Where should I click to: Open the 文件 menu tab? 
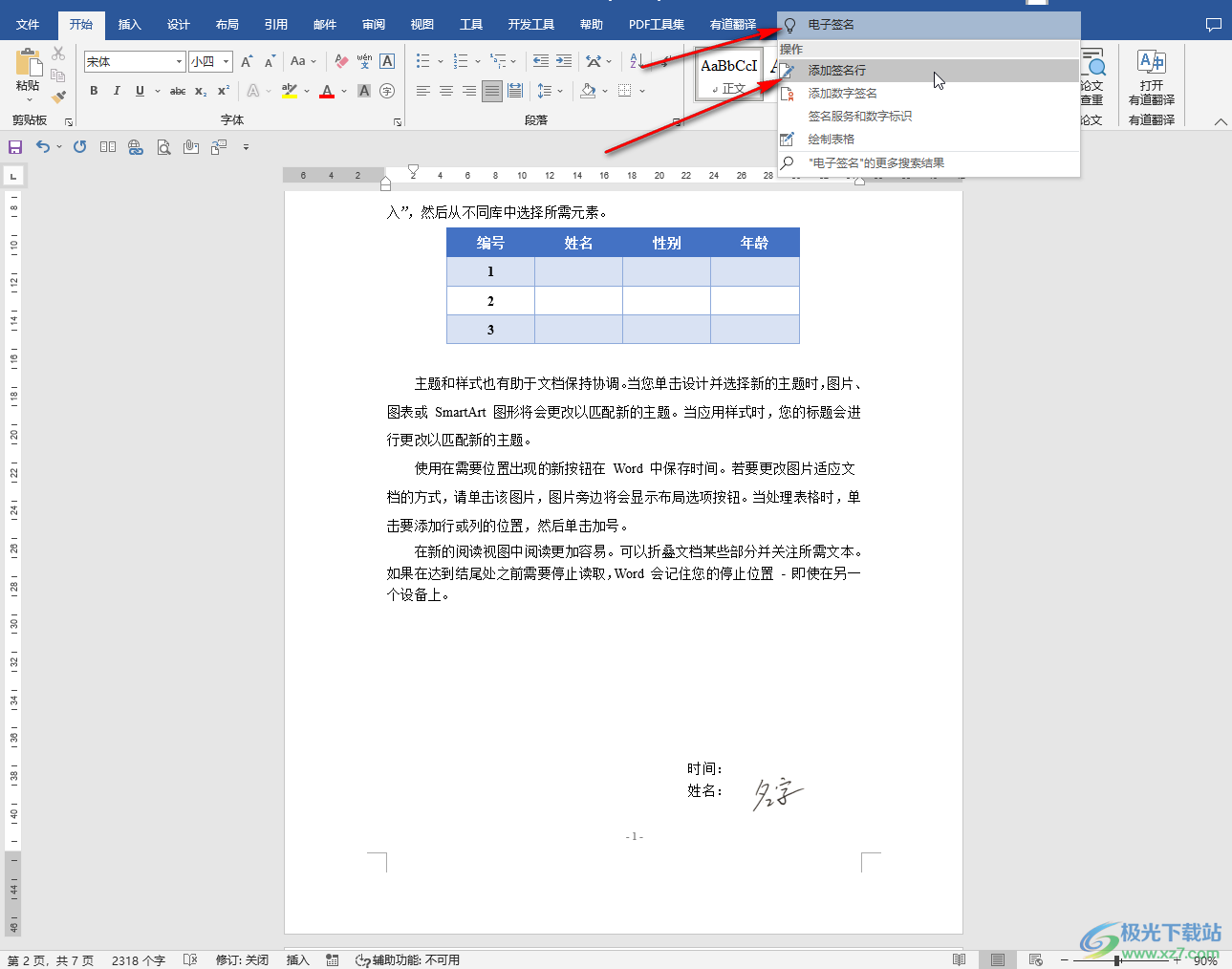28,24
